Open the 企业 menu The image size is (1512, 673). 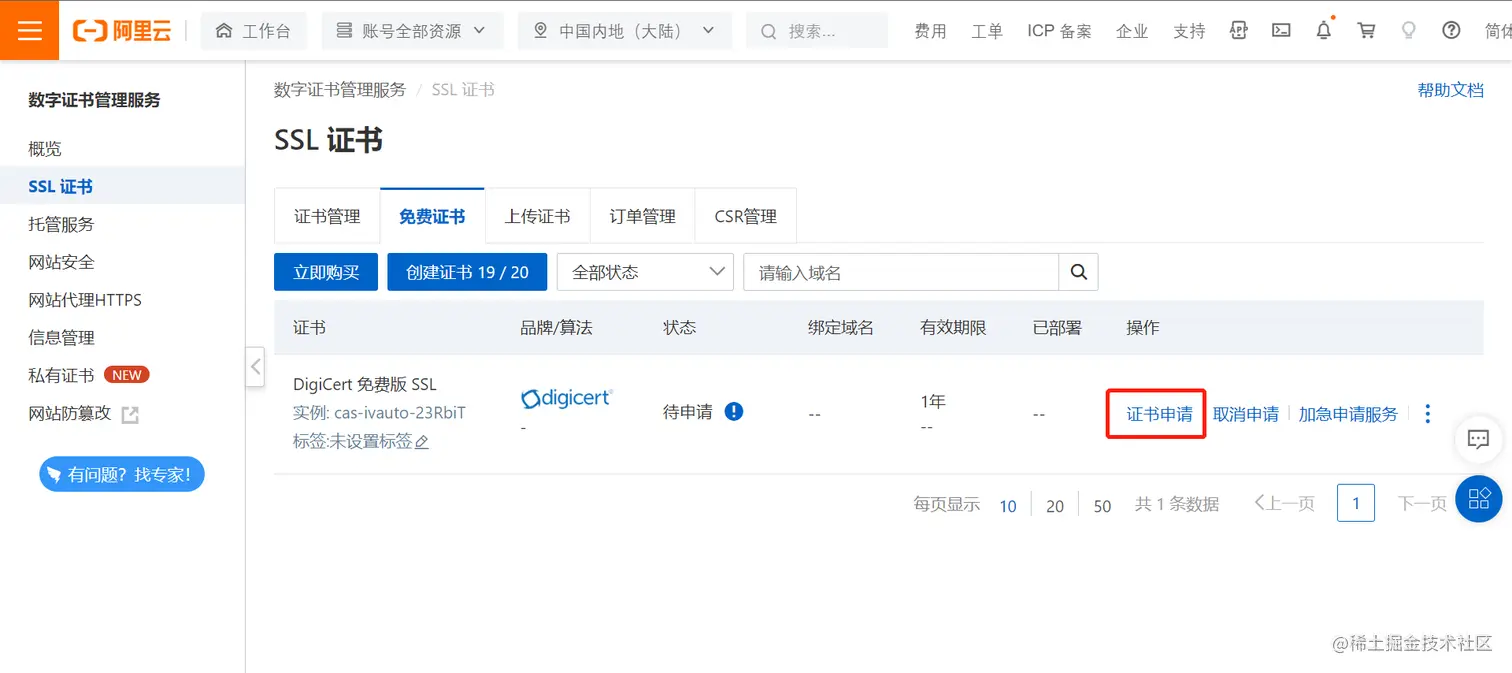click(x=1132, y=31)
